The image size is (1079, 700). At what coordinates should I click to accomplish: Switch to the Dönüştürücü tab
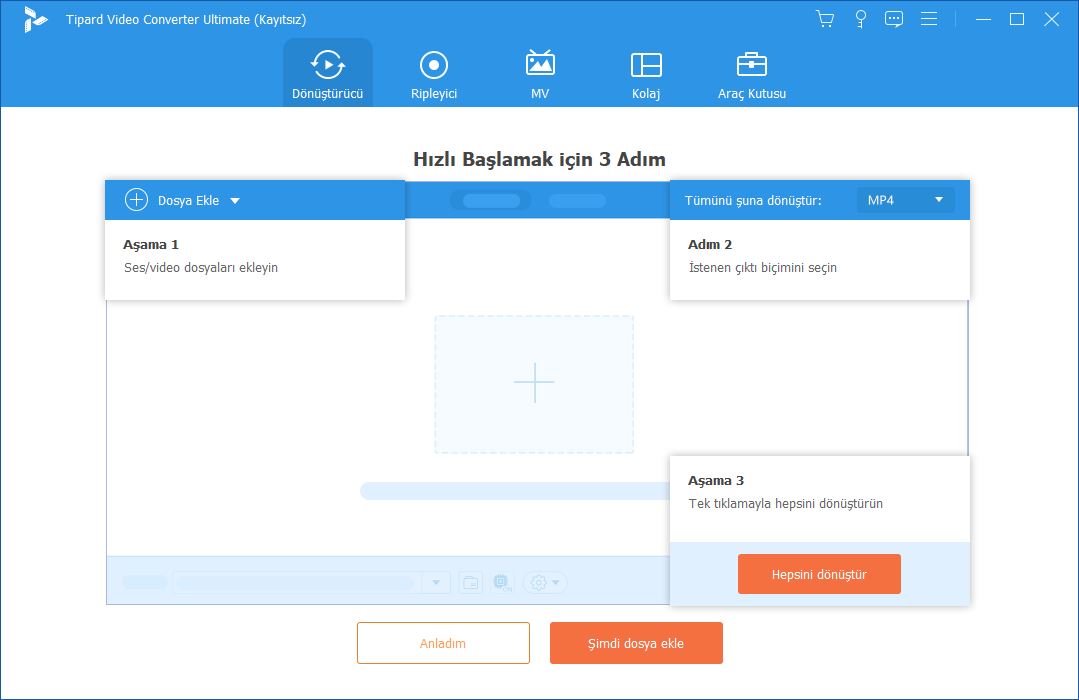pos(328,73)
